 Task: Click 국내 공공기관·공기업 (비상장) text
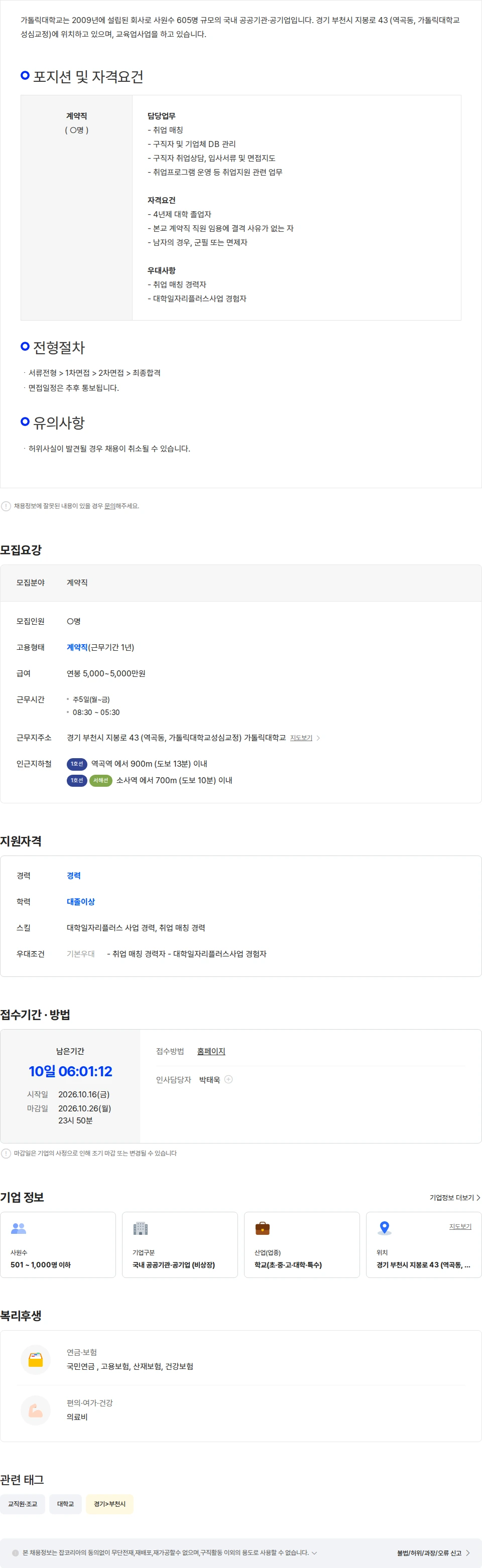click(174, 1264)
